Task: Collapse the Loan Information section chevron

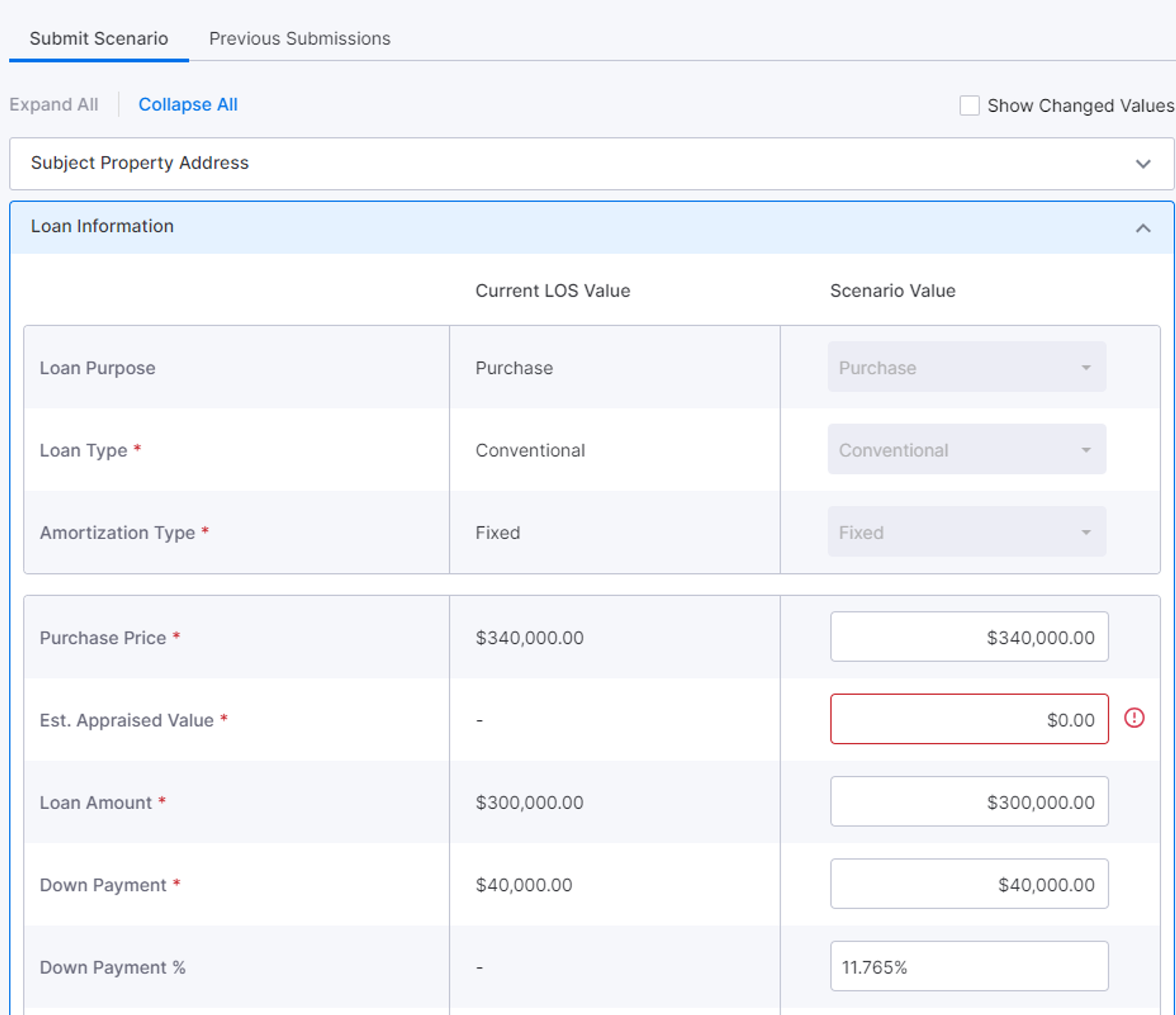Action: point(1142,228)
